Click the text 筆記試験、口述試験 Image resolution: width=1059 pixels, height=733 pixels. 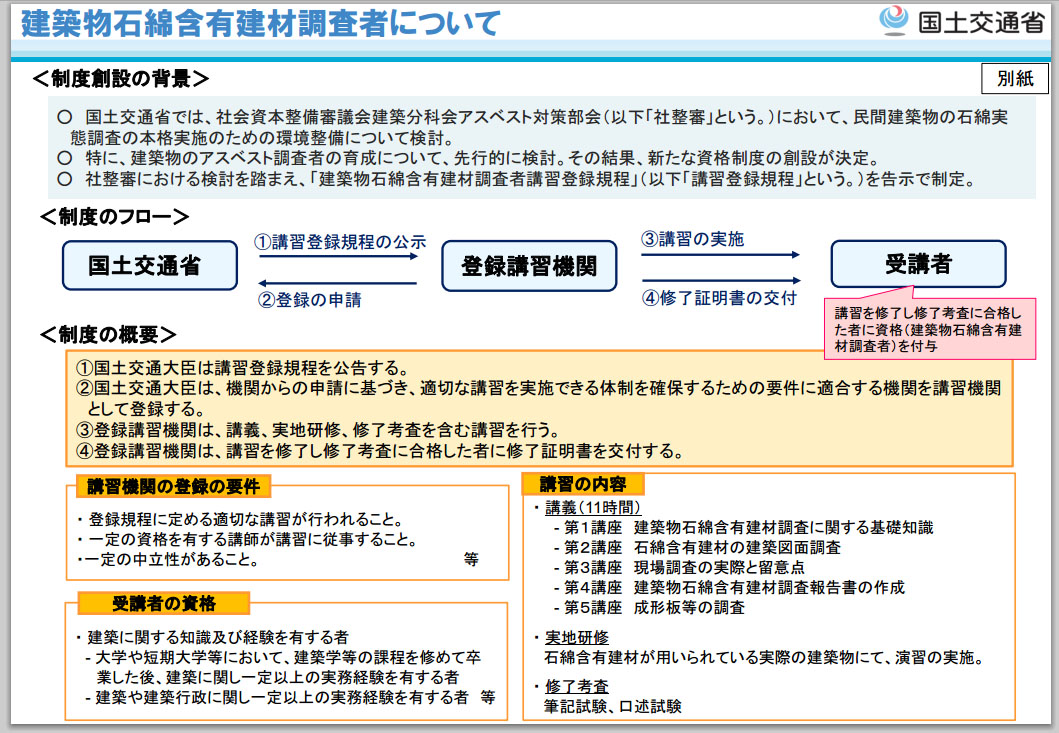613,706
